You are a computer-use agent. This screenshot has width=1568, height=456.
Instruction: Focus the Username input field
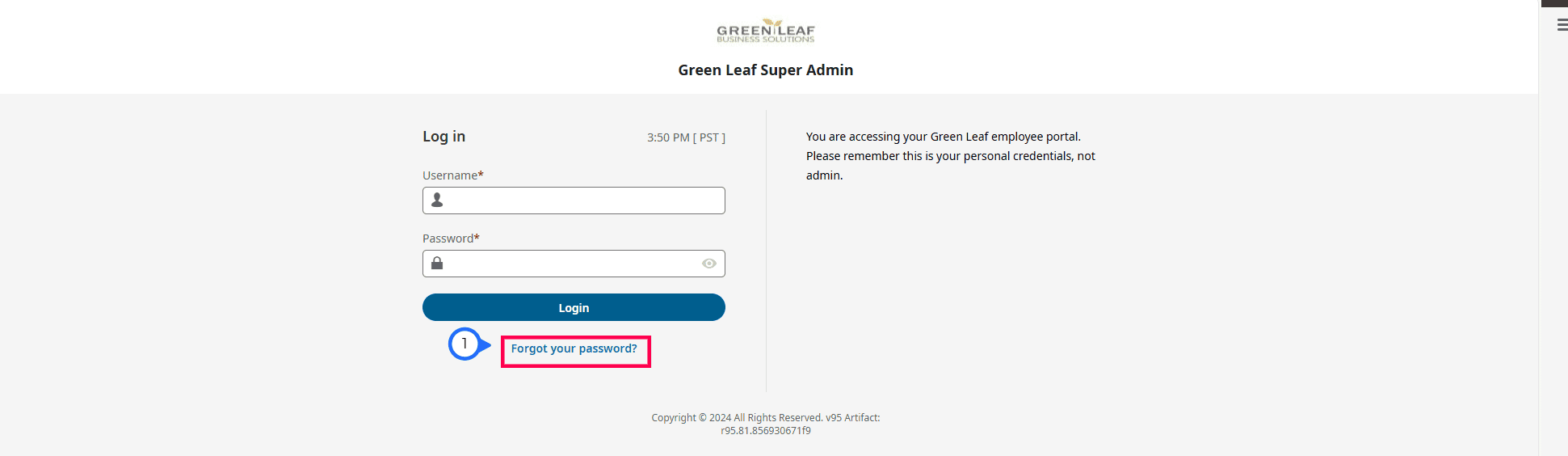click(x=574, y=201)
